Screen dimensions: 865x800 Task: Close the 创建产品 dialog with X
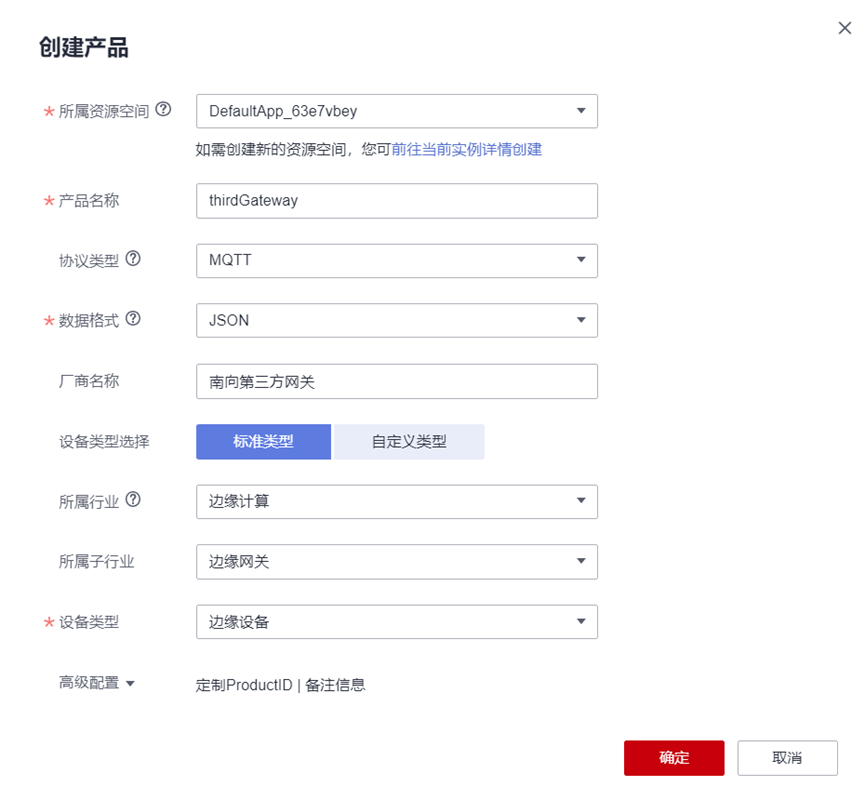click(x=845, y=29)
